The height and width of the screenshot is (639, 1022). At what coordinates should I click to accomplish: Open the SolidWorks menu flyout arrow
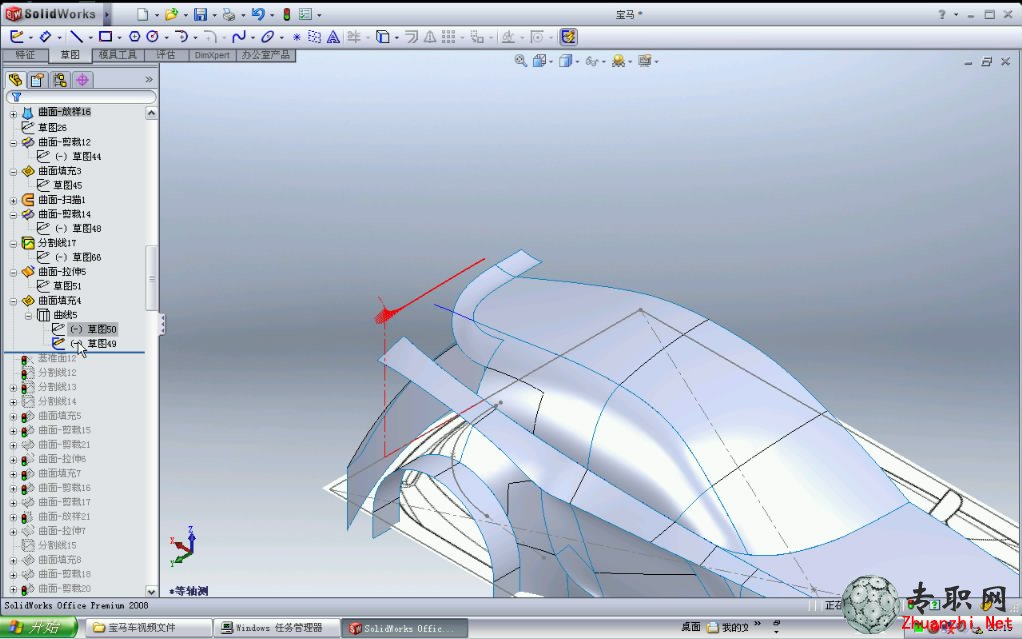pos(107,14)
